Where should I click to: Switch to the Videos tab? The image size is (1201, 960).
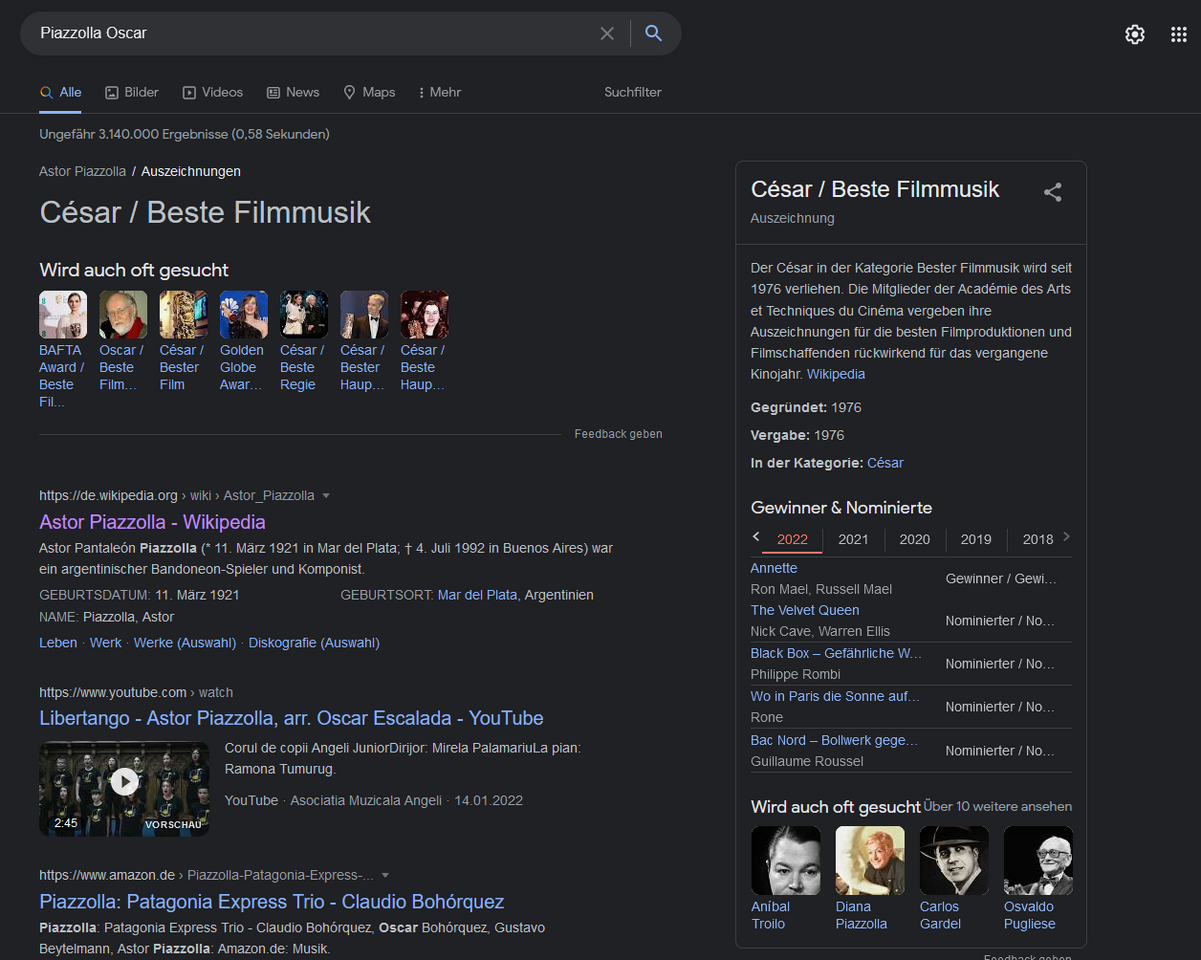[213, 92]
